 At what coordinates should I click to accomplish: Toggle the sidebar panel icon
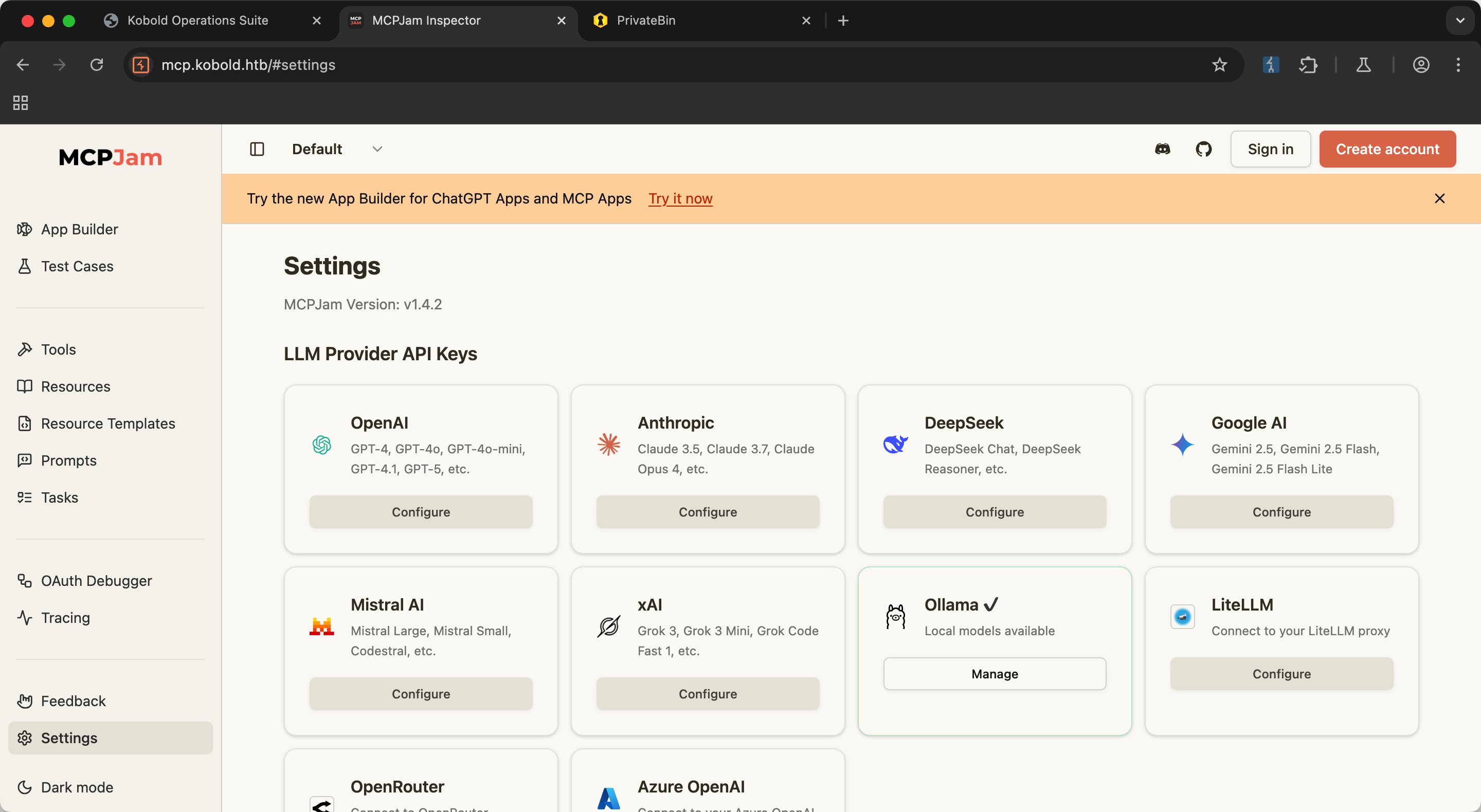(x=257, y=149)
